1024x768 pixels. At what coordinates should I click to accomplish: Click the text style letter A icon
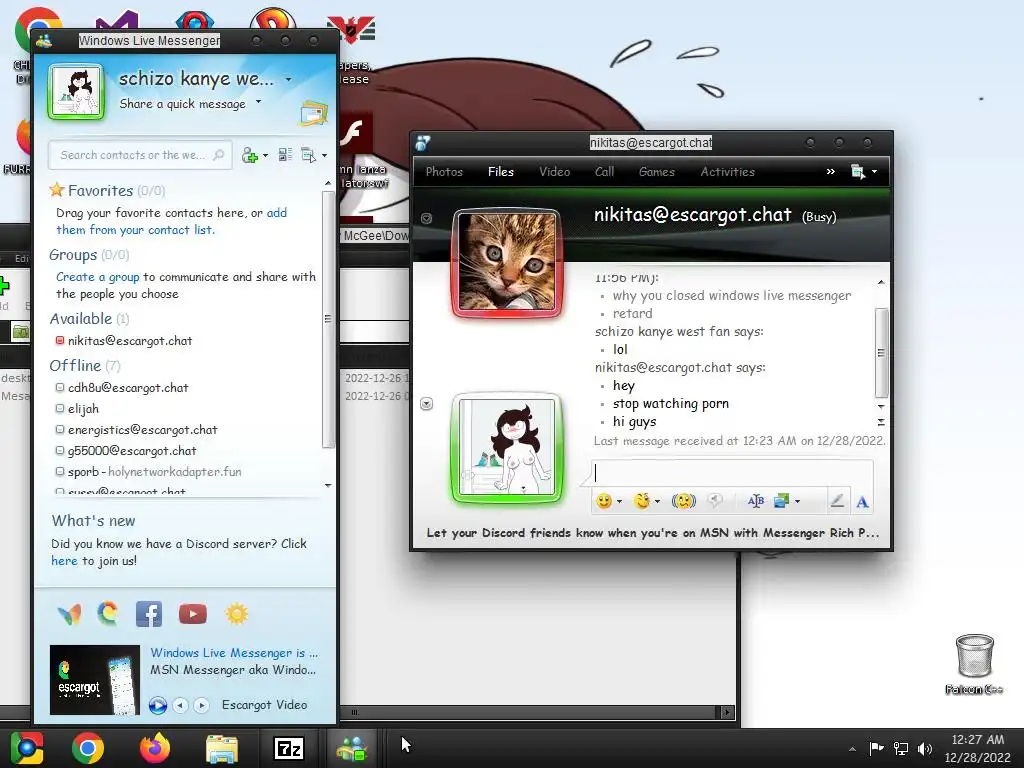862,502
